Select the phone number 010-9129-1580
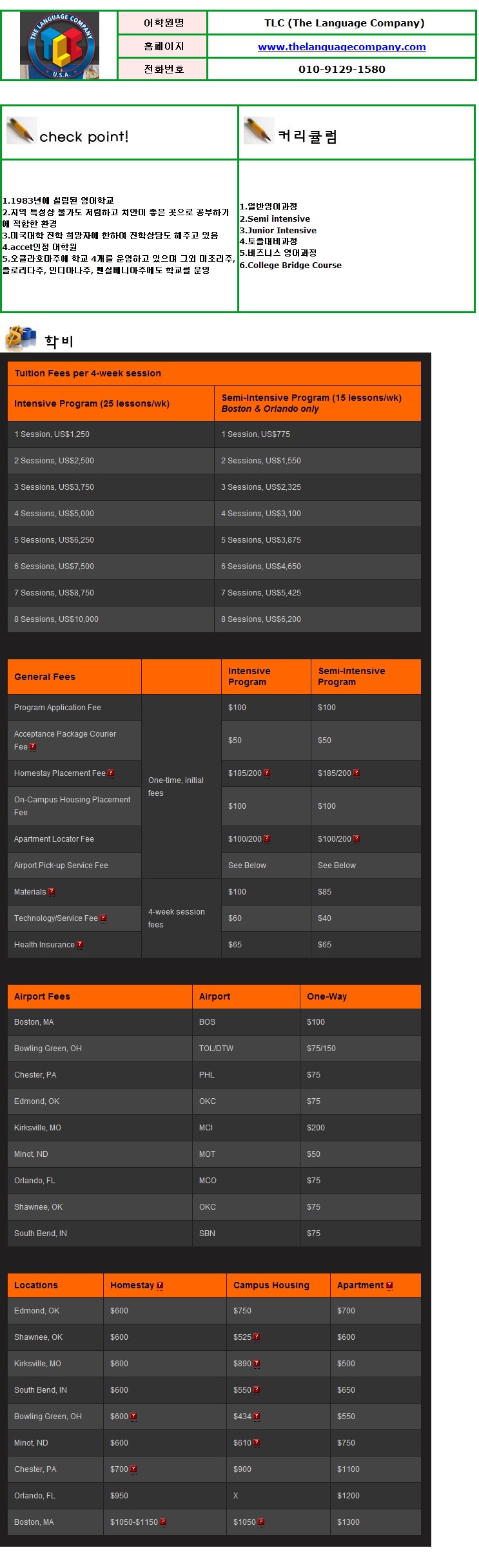Screen dimensions: 479x1568 342,69
